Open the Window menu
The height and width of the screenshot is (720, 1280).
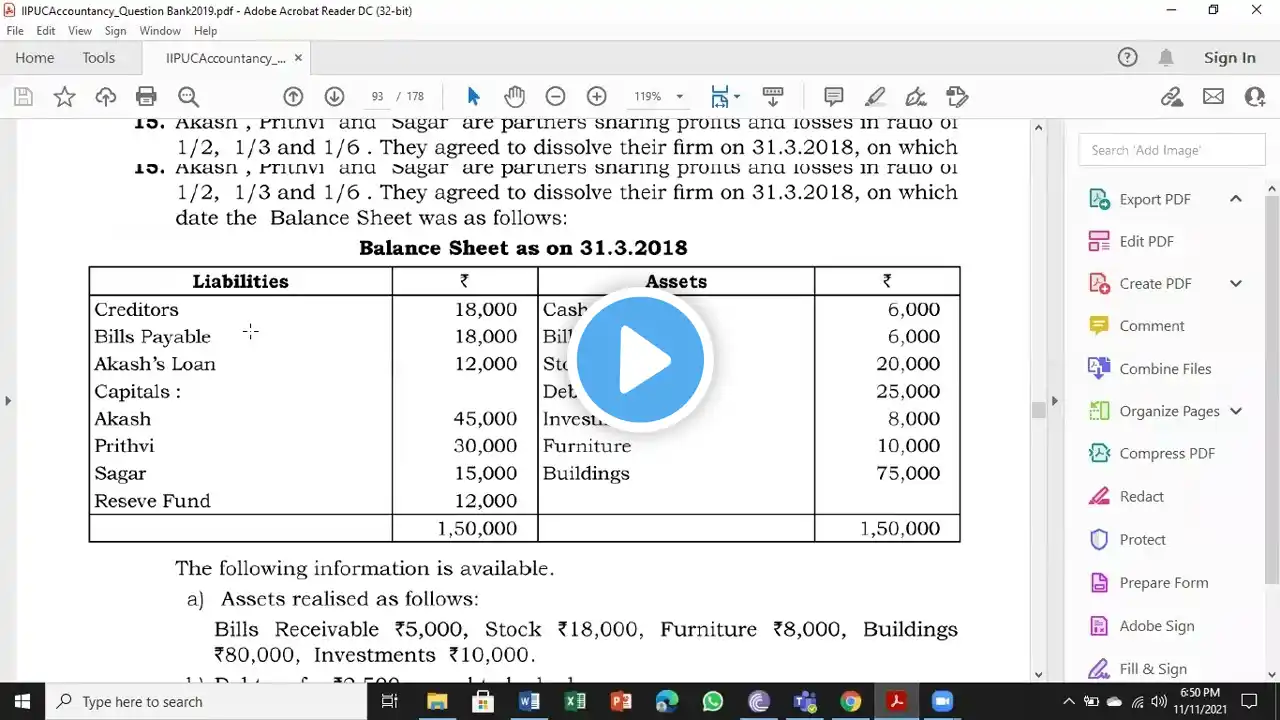(160, 31)
